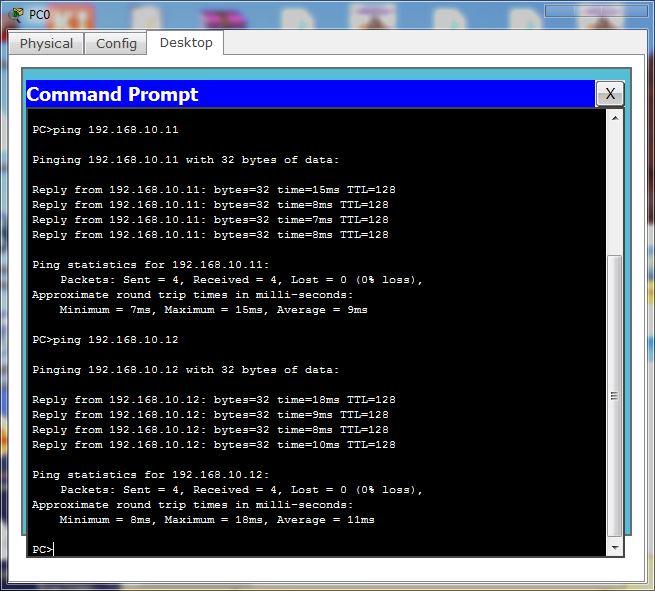Click the reply line with time=15ms
655x591 pixels.
pyautogui.click(x=214, y=190)
